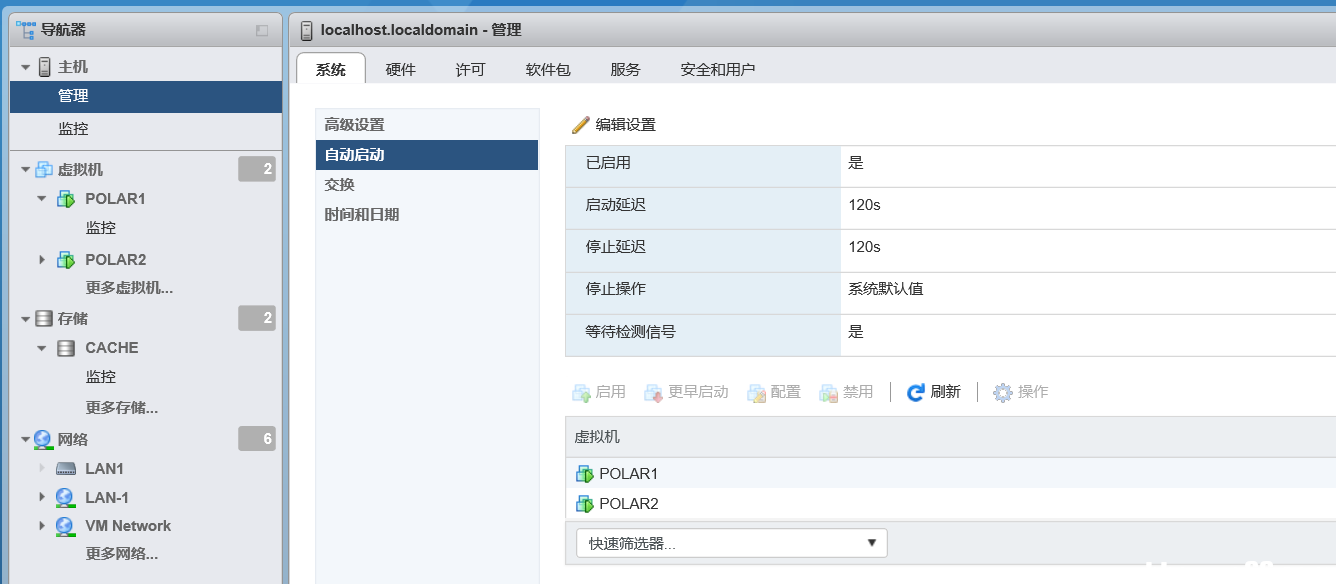
Task: Collapse the 虚拟机 tree section
Action: tap(25, 170)
